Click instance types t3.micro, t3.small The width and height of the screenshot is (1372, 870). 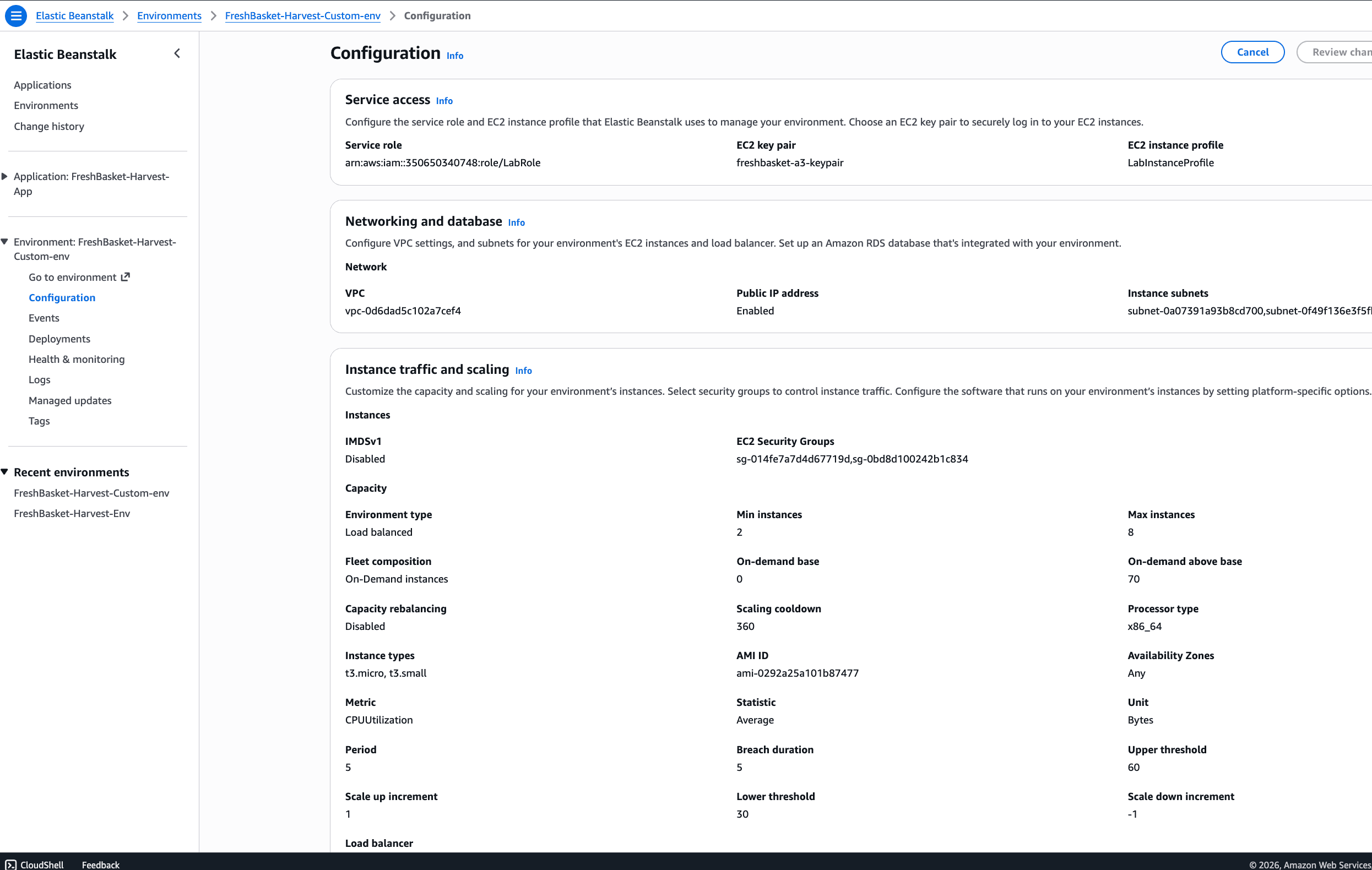pyautogui.click(x=386, y=673)
